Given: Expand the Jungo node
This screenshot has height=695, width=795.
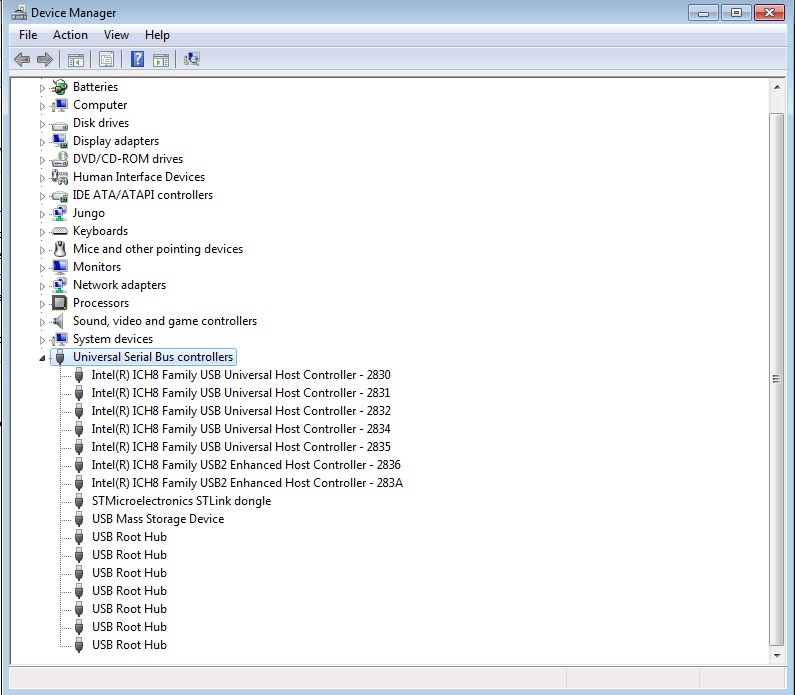Looking at the screenshot, I should pyautogui.click(x=42, y=214).
